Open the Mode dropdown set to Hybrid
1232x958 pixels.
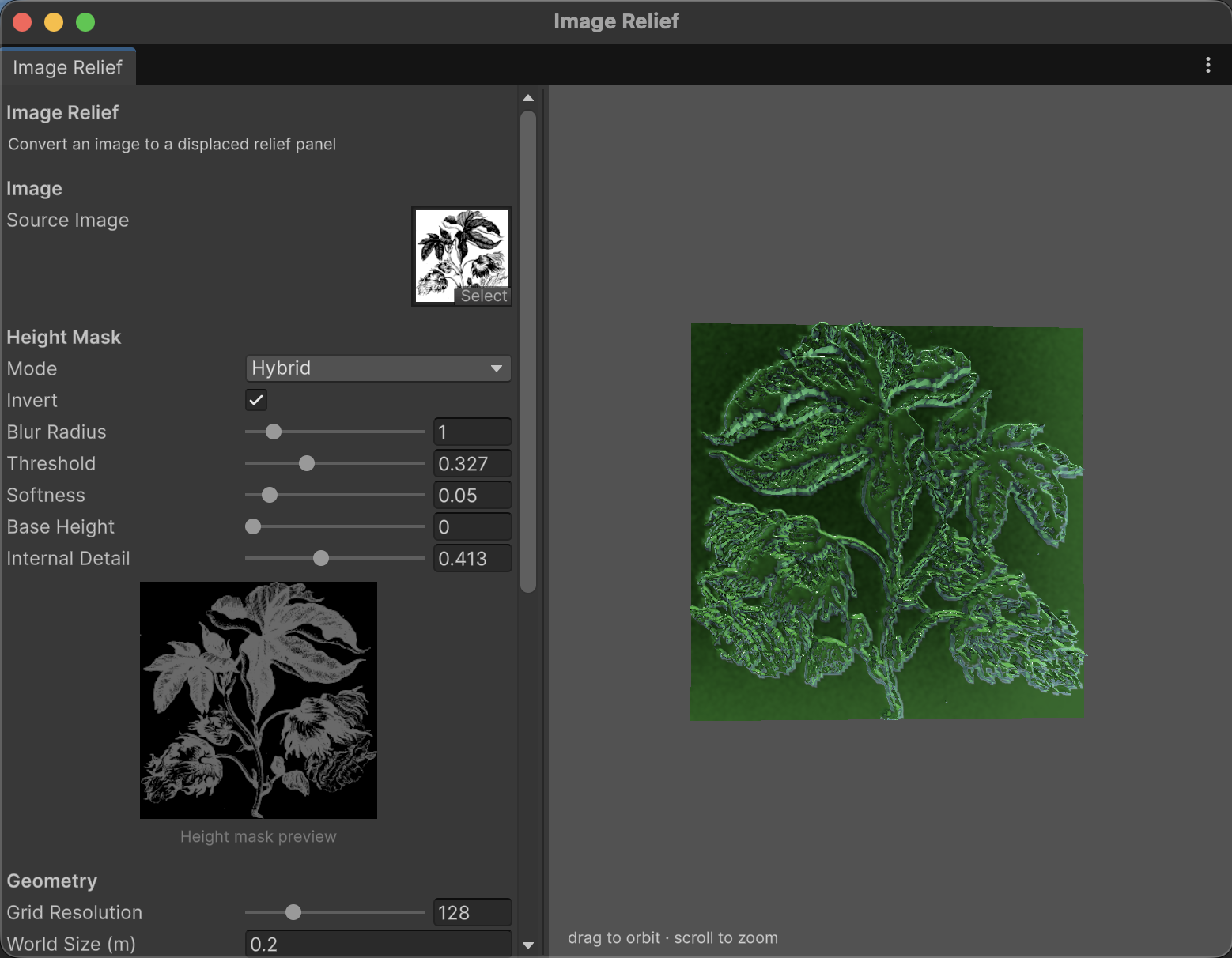pyautogui.click(x=378, y=368)
